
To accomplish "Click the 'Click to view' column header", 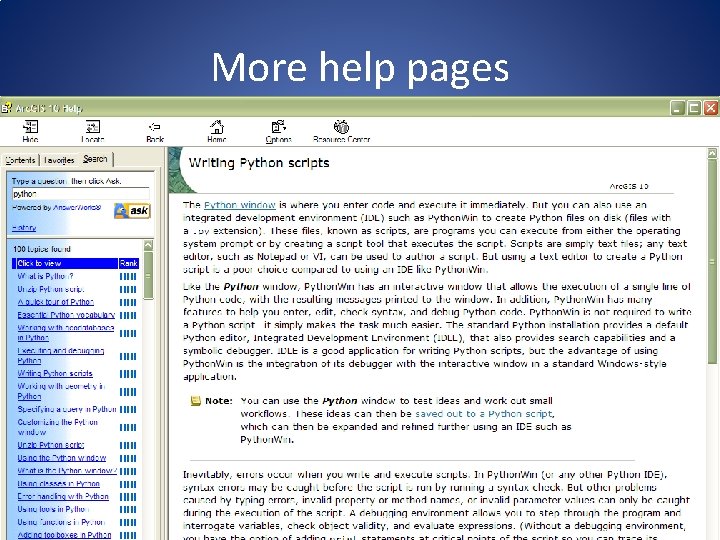I will [66, 263].
